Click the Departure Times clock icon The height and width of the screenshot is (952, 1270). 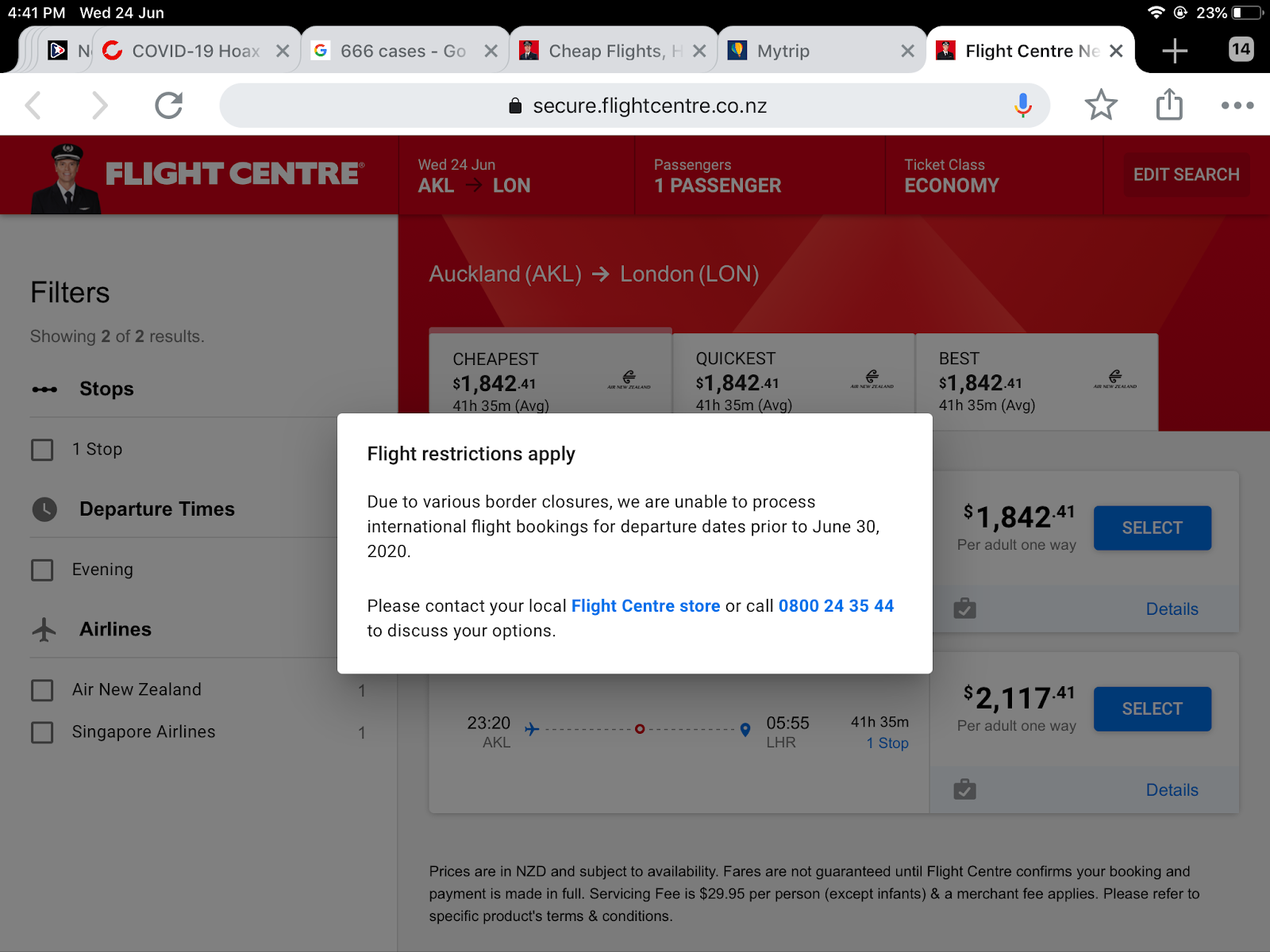[44, 509]
